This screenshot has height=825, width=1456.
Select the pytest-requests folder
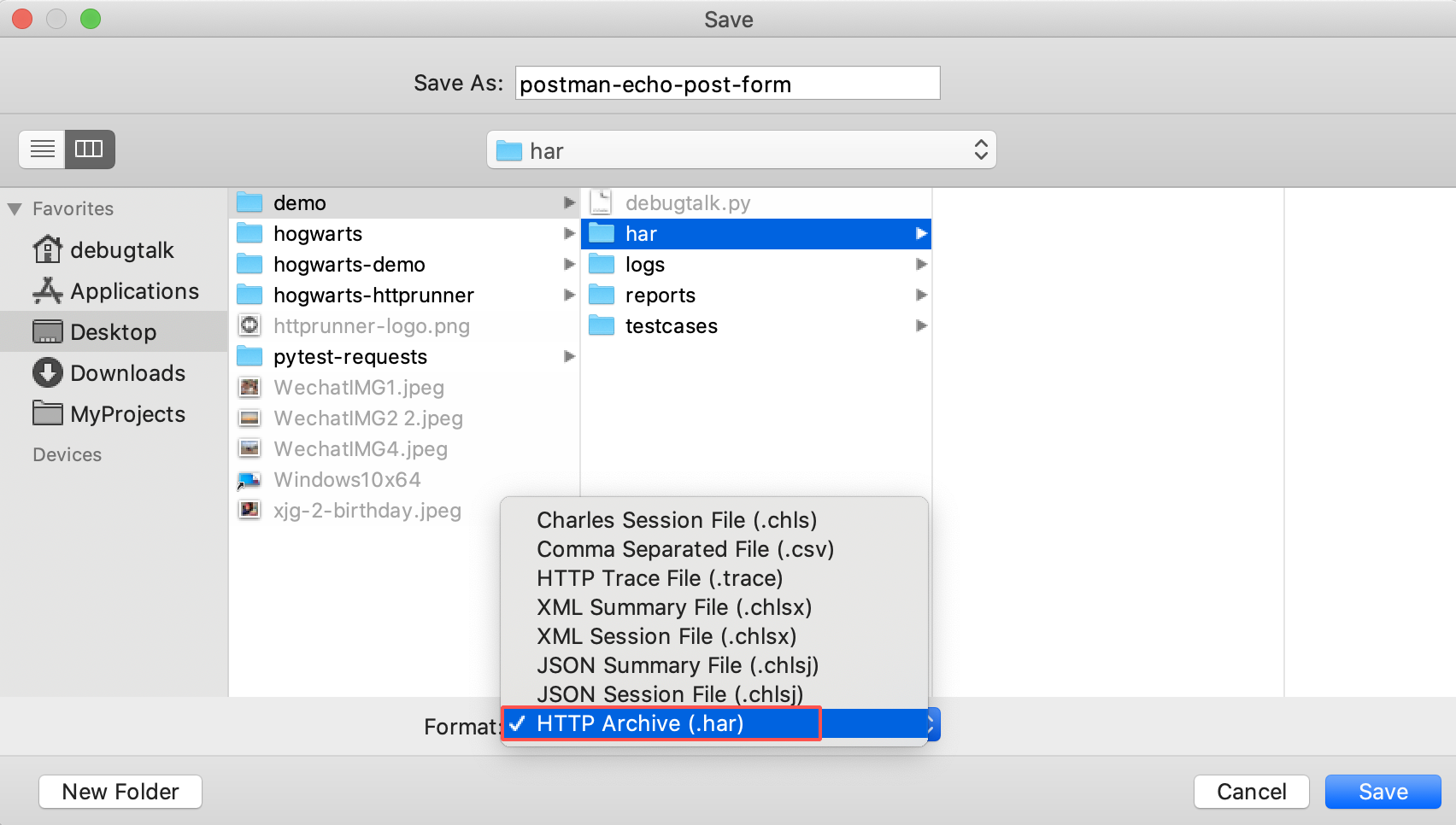pos(404,357)
